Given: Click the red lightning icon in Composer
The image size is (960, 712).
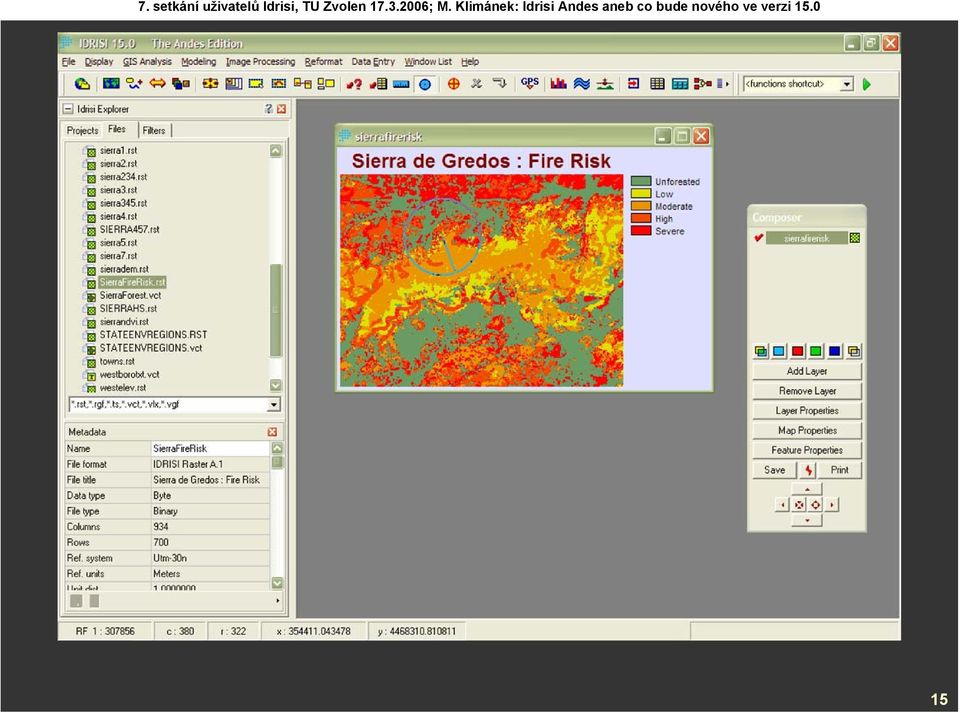Looking at the screenshot, I should click(x=809, y=470).
